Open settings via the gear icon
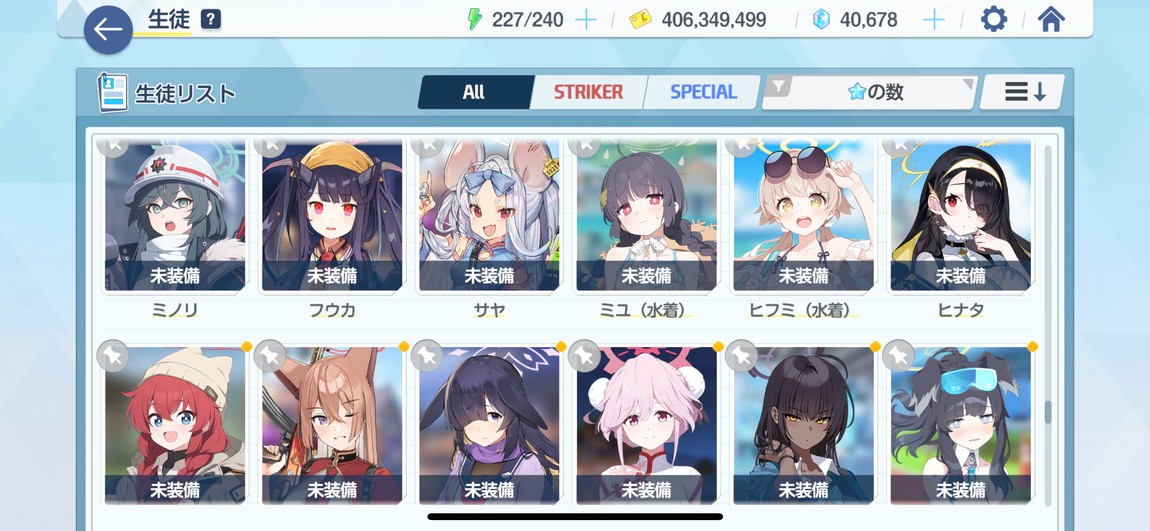1150x531 pixels. click(994, 19)
